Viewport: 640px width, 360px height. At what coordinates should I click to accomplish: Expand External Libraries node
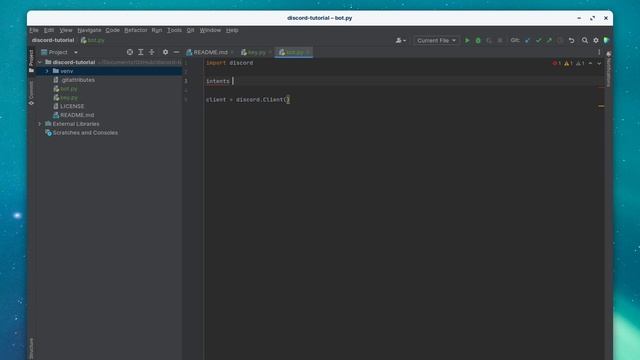click(40, 124)
